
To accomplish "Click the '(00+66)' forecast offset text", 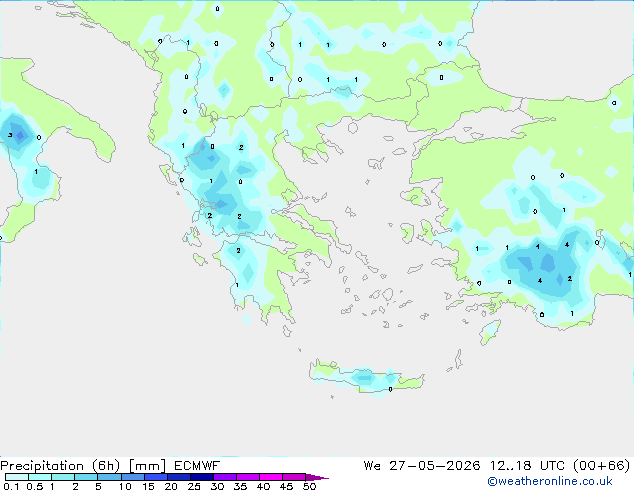I will click(x=602, y=466).
